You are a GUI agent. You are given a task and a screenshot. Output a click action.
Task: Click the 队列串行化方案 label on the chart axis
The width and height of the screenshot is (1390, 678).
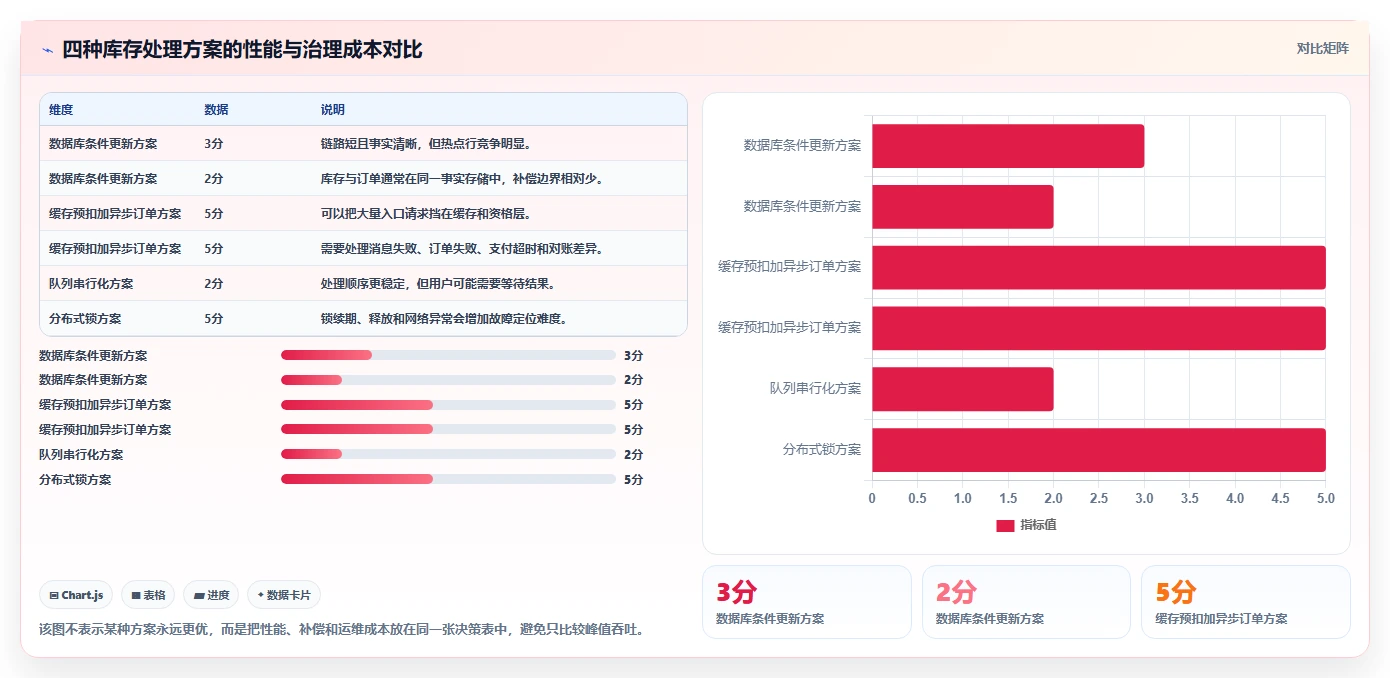click(x=815, y=388)
